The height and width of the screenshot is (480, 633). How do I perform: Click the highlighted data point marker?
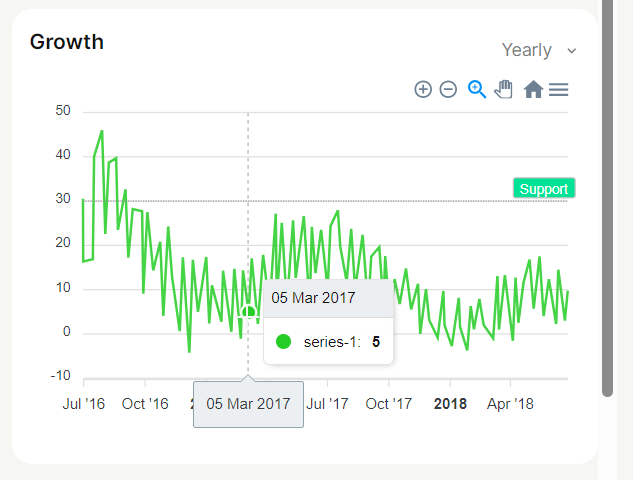(249, 312)
